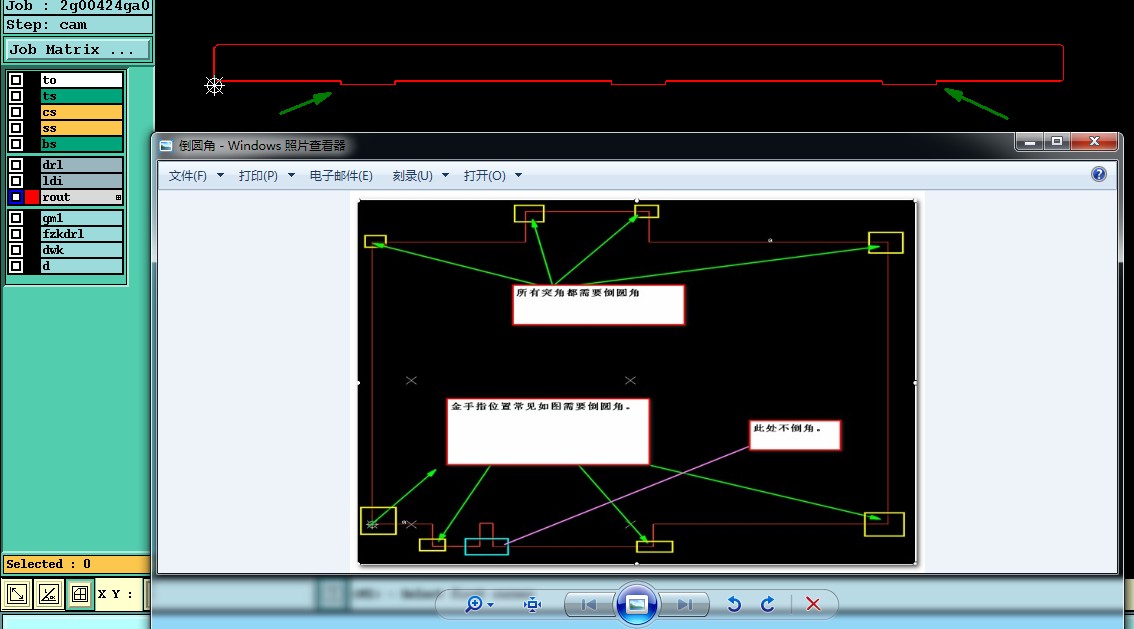Select the dwk layer name
Screen dimensions: 1134x629
[82, 250]
